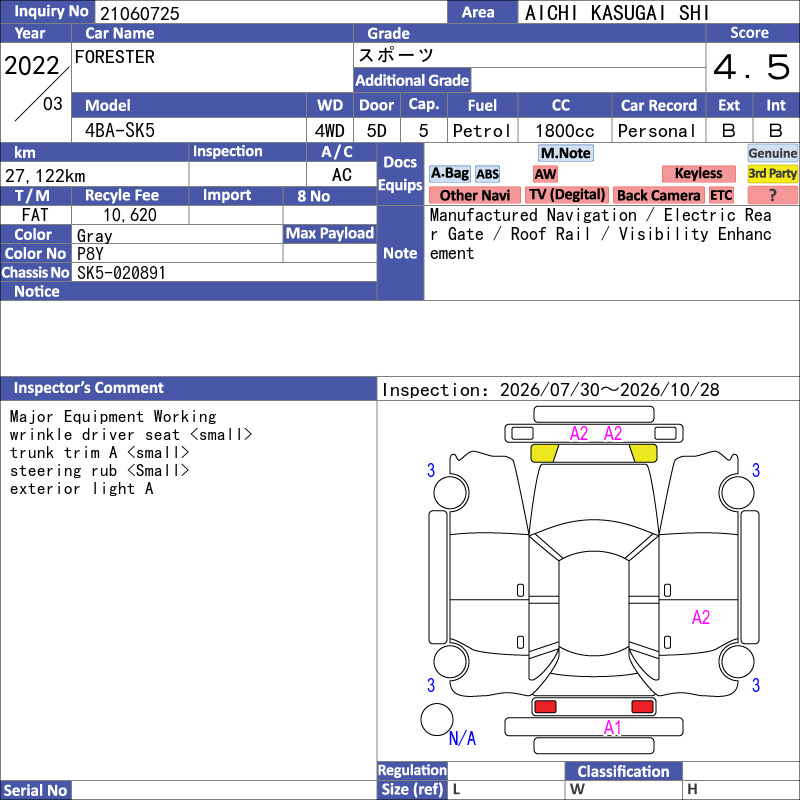Toggle the yellow 3rd Party tag
Viewport: 800px width, 800px height.
tap(772, 173)
